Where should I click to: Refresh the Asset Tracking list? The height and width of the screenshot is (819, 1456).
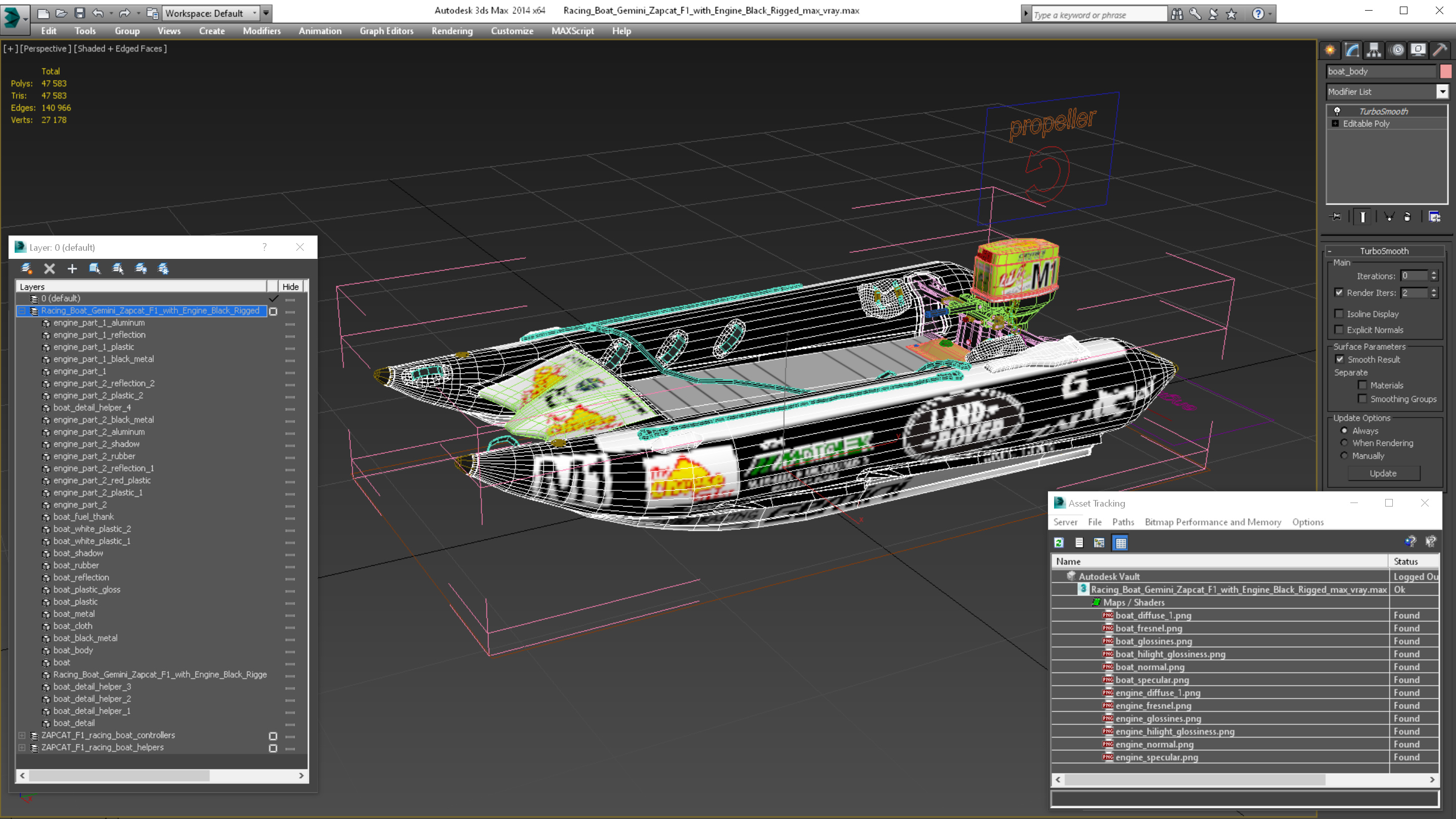[1059, 542]
